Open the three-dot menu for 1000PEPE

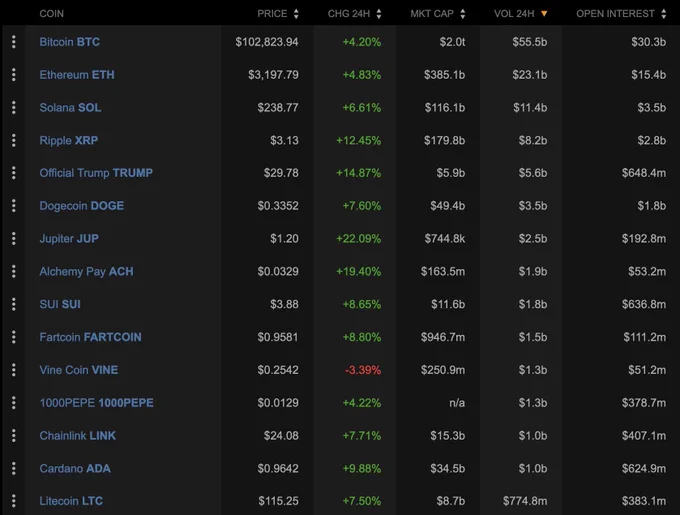[x=14, y=403]
